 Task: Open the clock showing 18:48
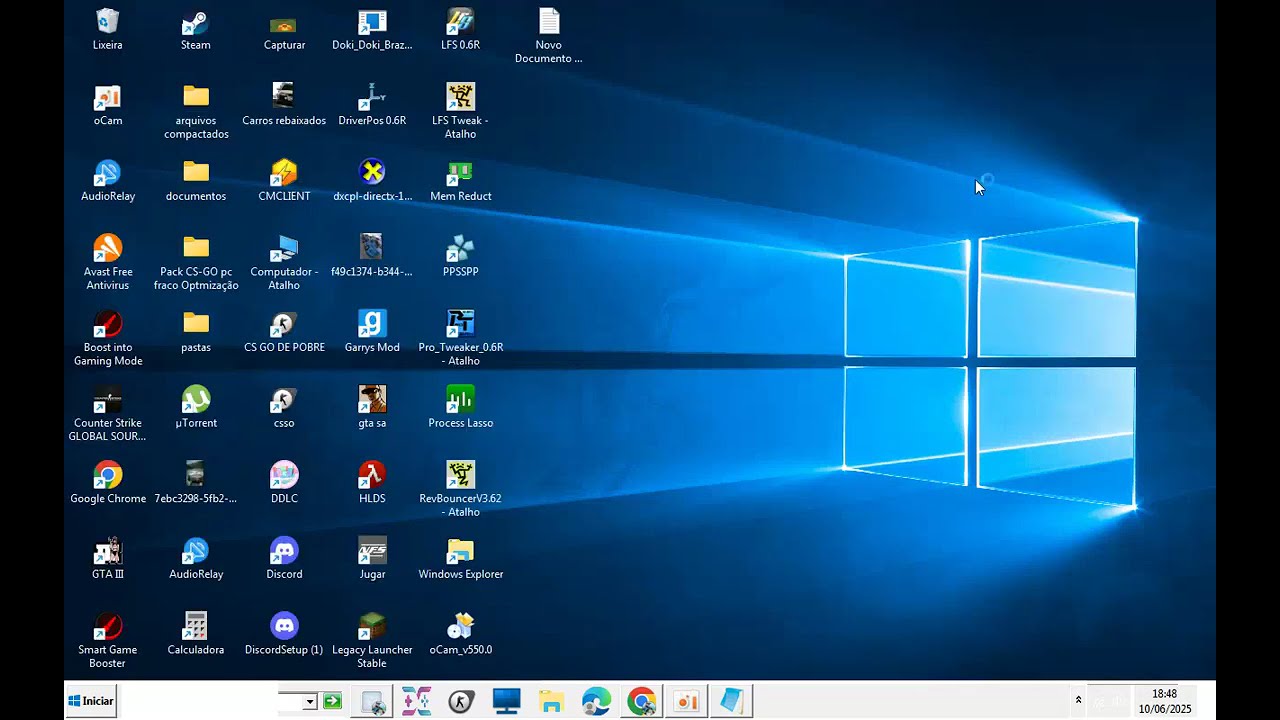pos(1165,701)
